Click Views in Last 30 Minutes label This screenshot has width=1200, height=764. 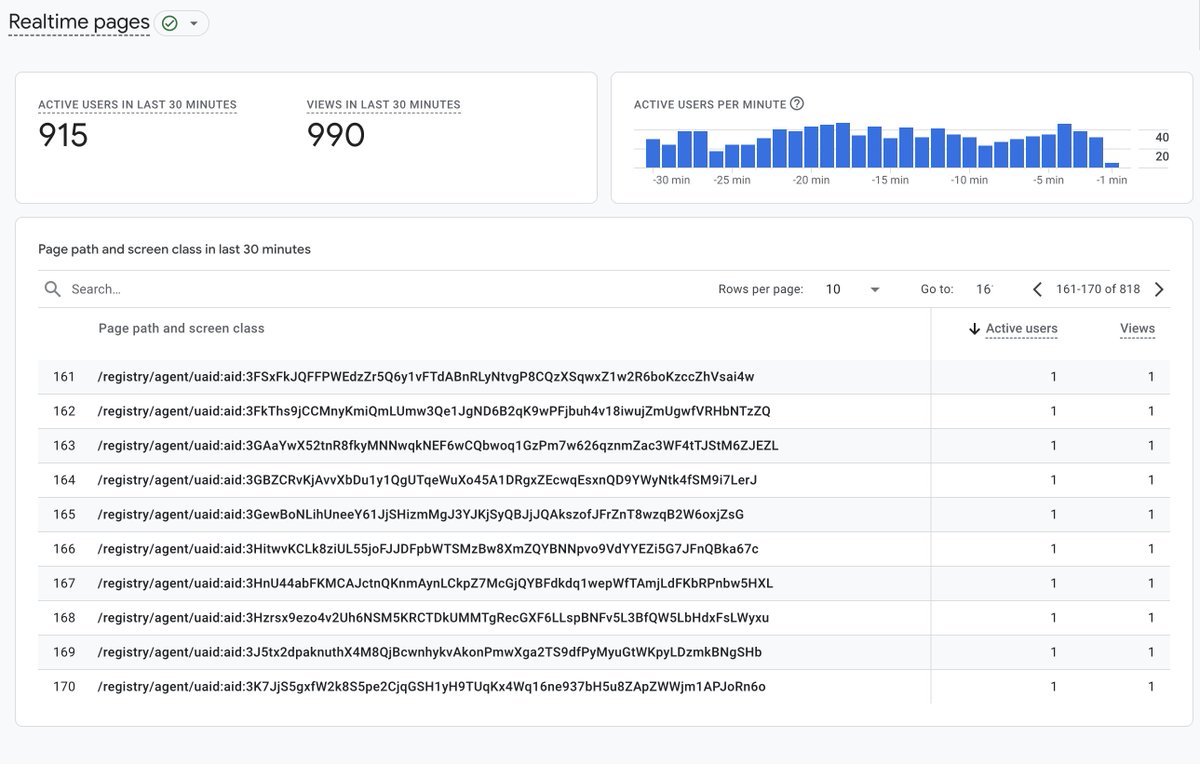pyautogui.click(x=383, y=104)
